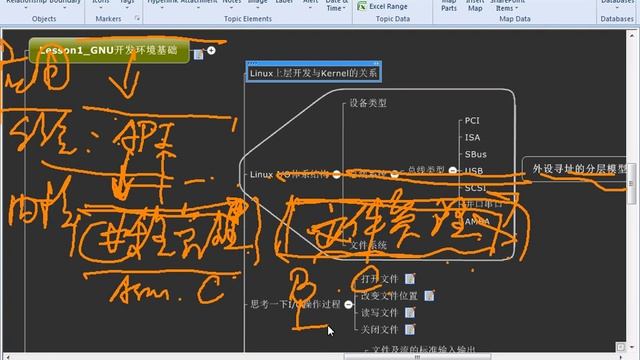Image resolution: width=640 pixels, height=360 pixels.
Task: Select the 读写文件 subtopic
Action: click(x=380, y=313)
